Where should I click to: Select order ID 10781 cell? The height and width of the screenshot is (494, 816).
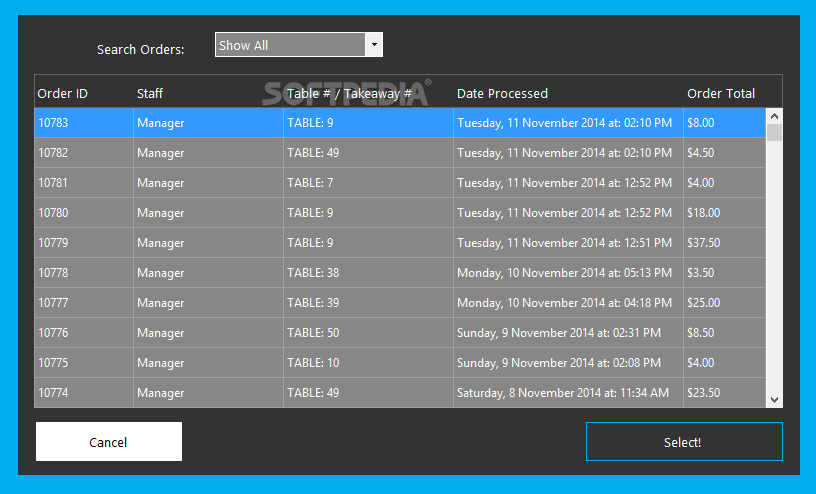coord(84,183)
